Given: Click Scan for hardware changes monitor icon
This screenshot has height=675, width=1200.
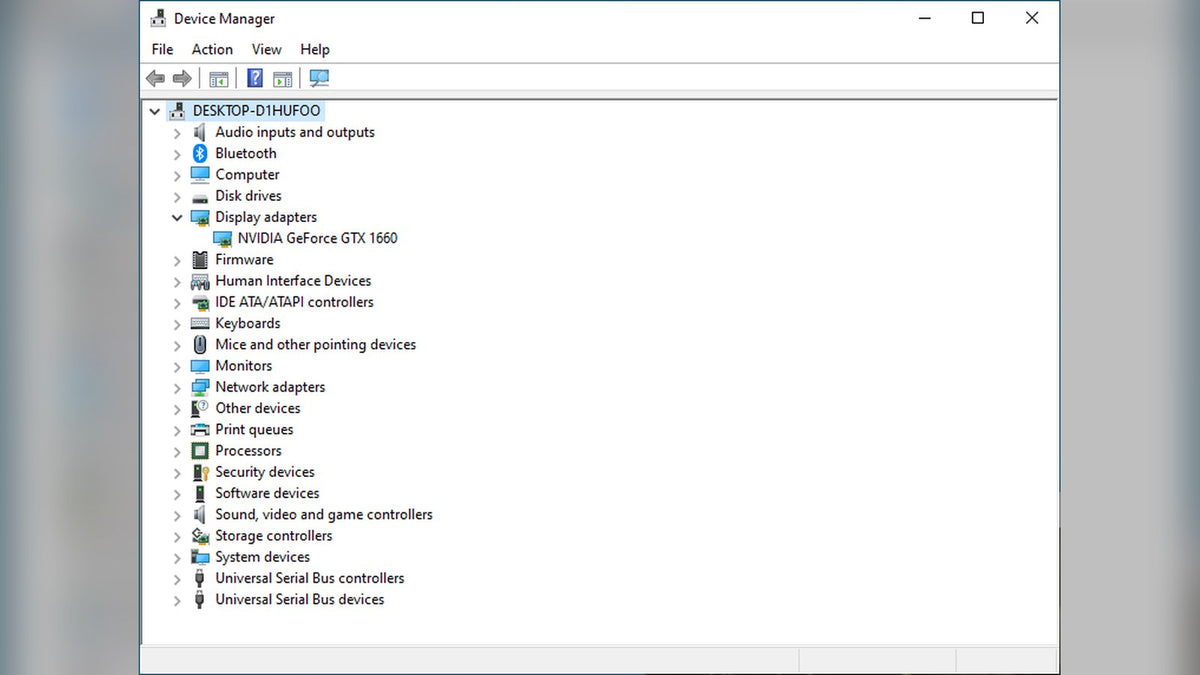Looking at the screenshot, I should (319, 78).
